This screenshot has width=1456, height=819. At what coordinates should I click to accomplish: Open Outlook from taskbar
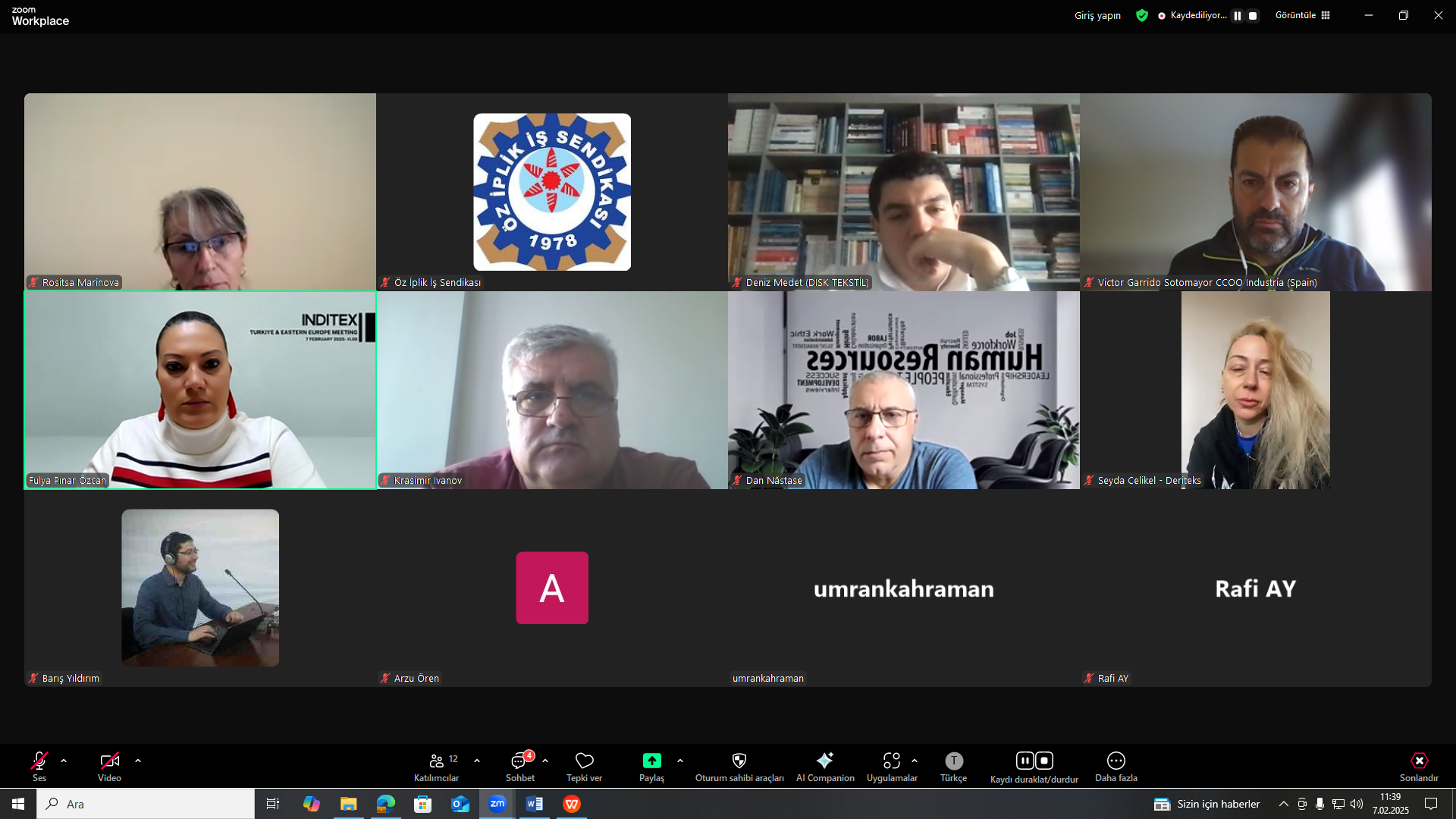point(460,804)
